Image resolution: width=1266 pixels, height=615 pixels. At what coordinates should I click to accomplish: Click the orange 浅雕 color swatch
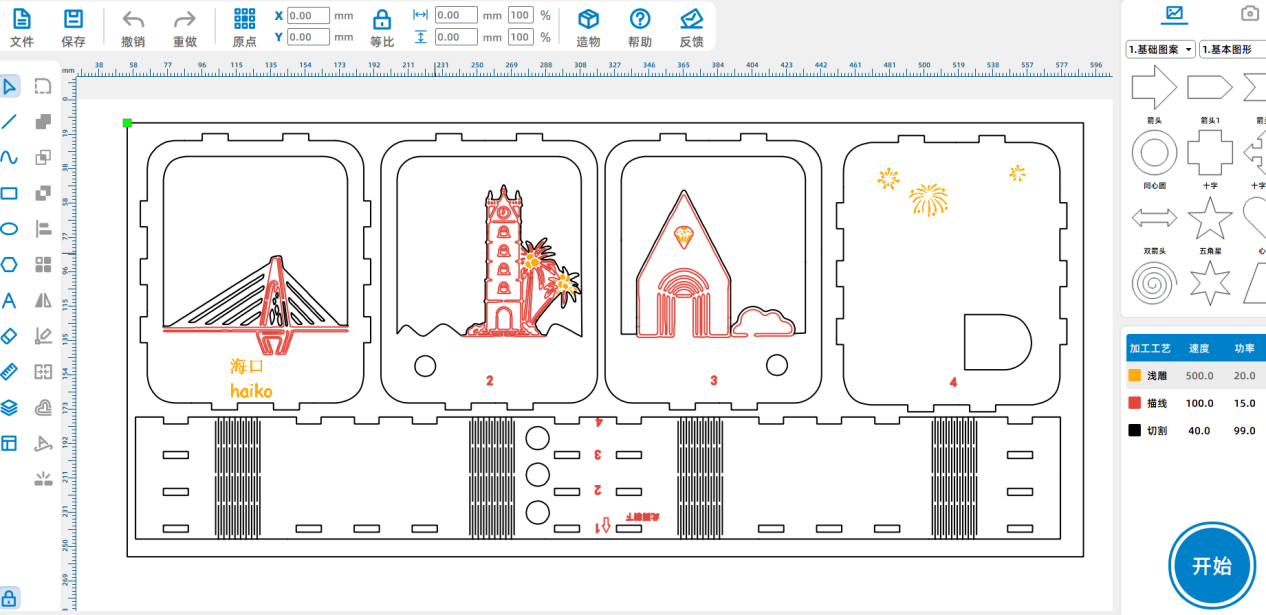[x=1134, y=376]
